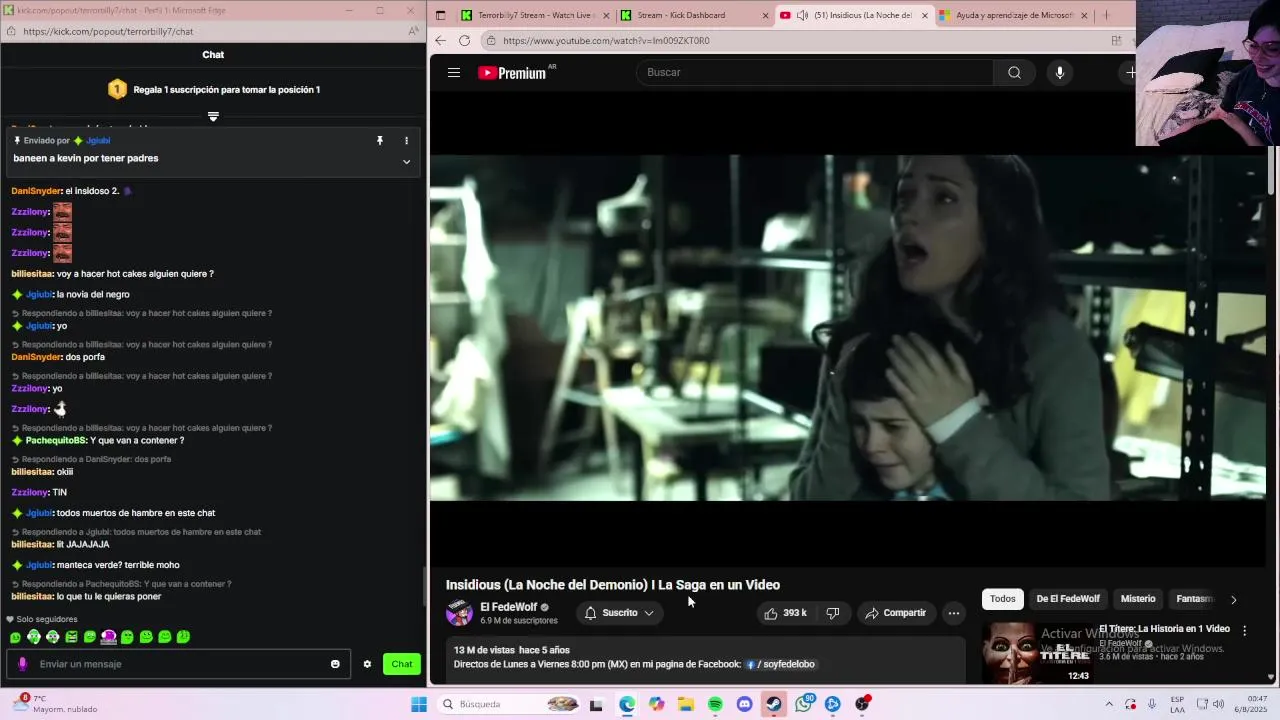The width and height of the screenshot is (1280, 720).
Task: Show more filter chips with right arrow
Action: [x=1233, y=599]
